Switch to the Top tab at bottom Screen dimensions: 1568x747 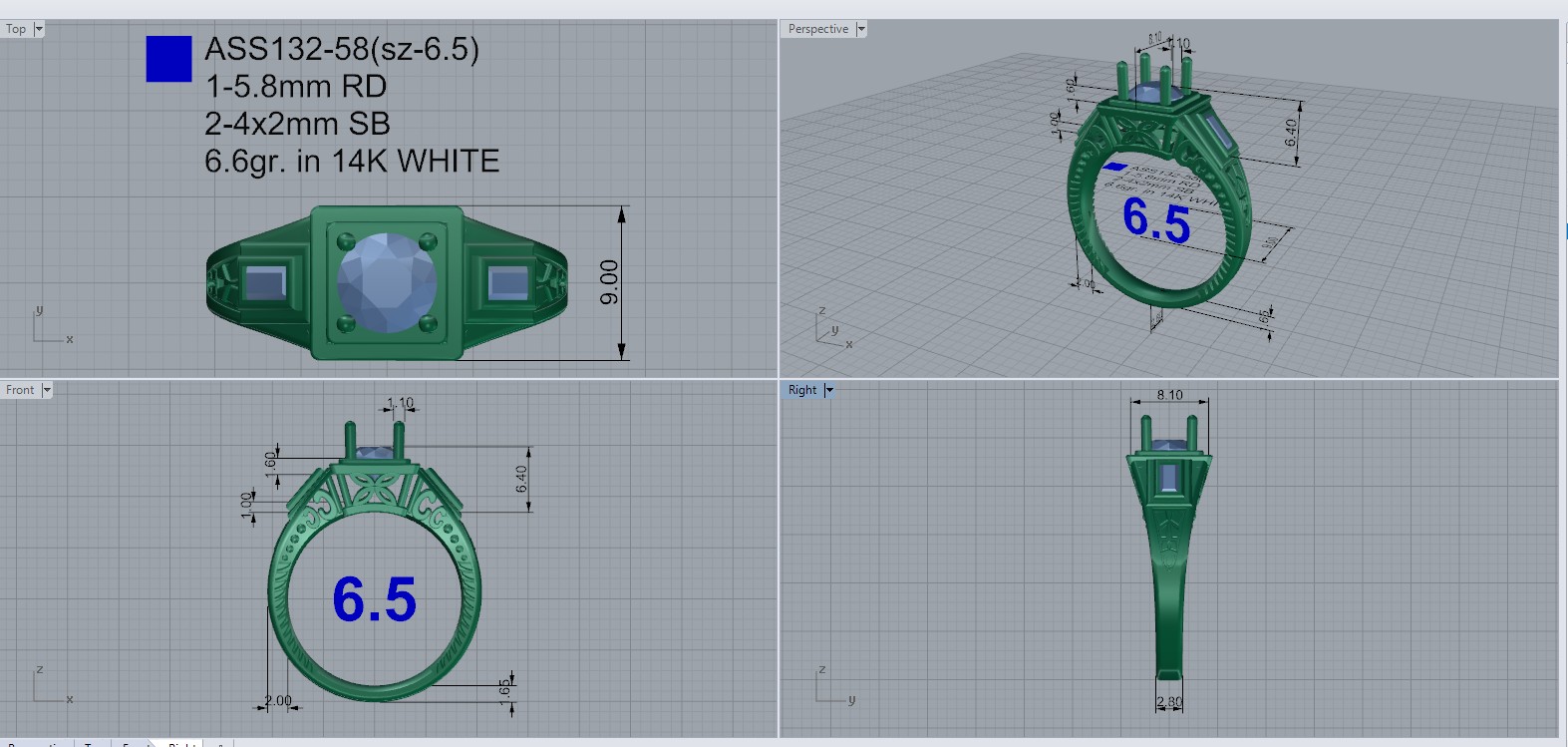click(90, 744)
